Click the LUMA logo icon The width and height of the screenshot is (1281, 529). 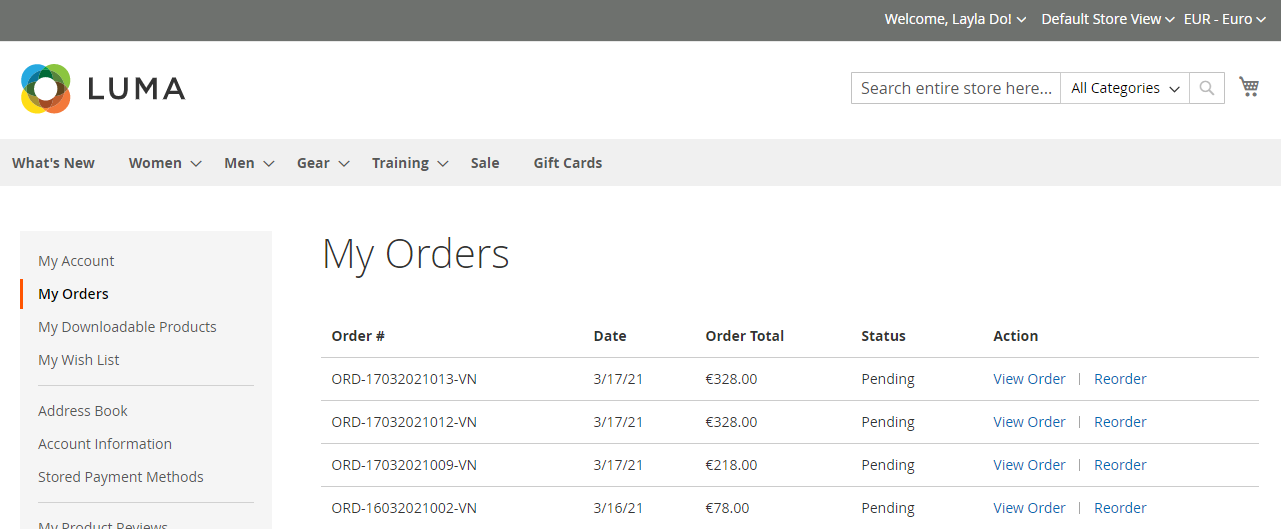point(46,89)
